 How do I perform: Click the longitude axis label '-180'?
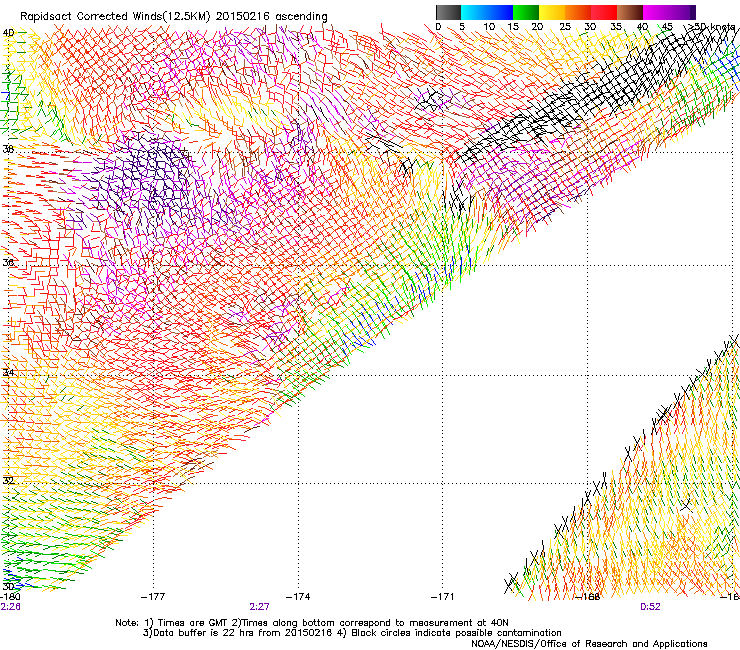[10, 596]
